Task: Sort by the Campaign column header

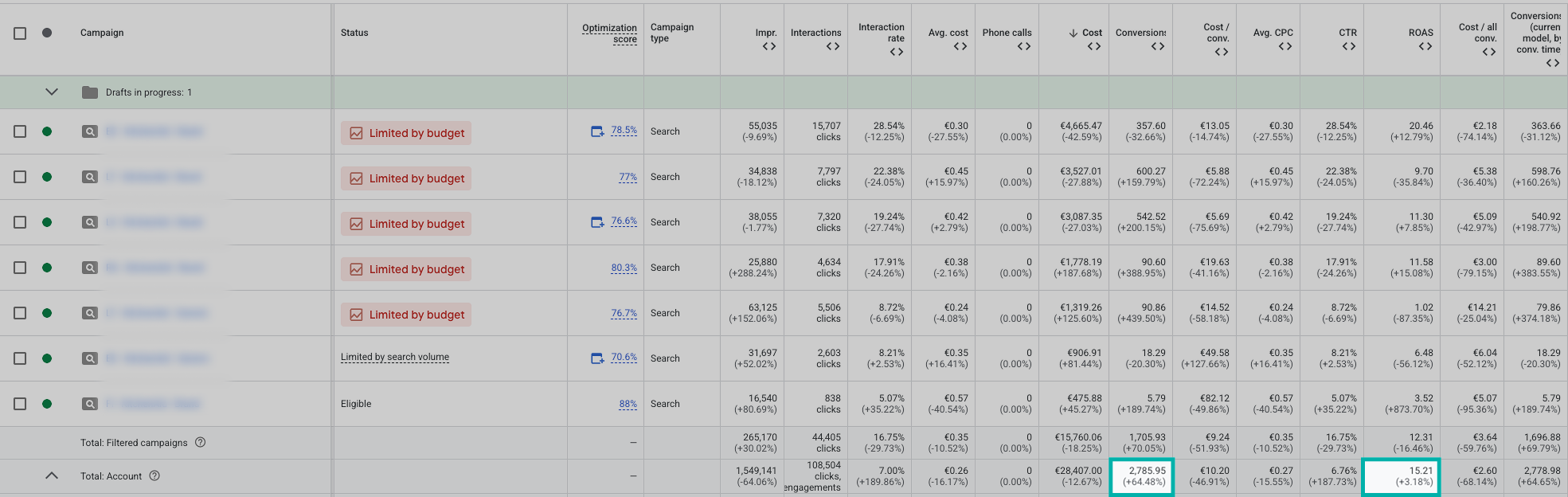Action: [102, 33]
